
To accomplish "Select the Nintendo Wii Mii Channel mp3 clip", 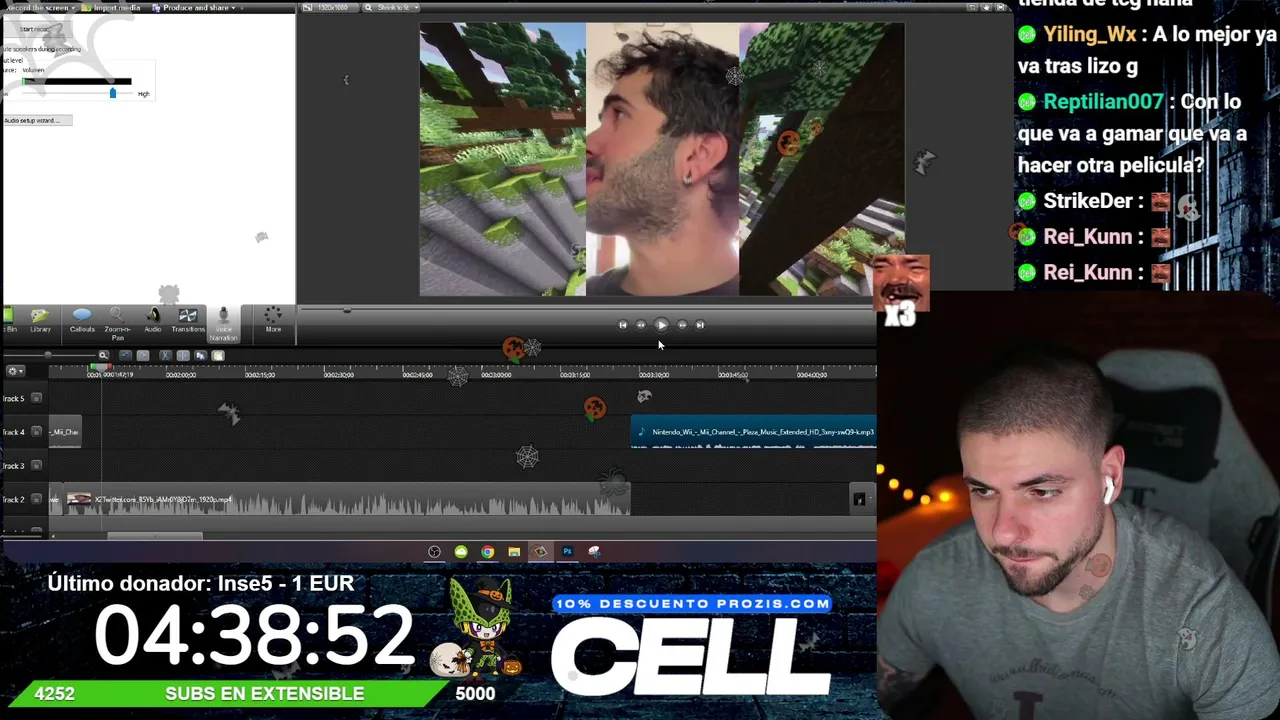I will pyautogui.click(x=754, y=432).
